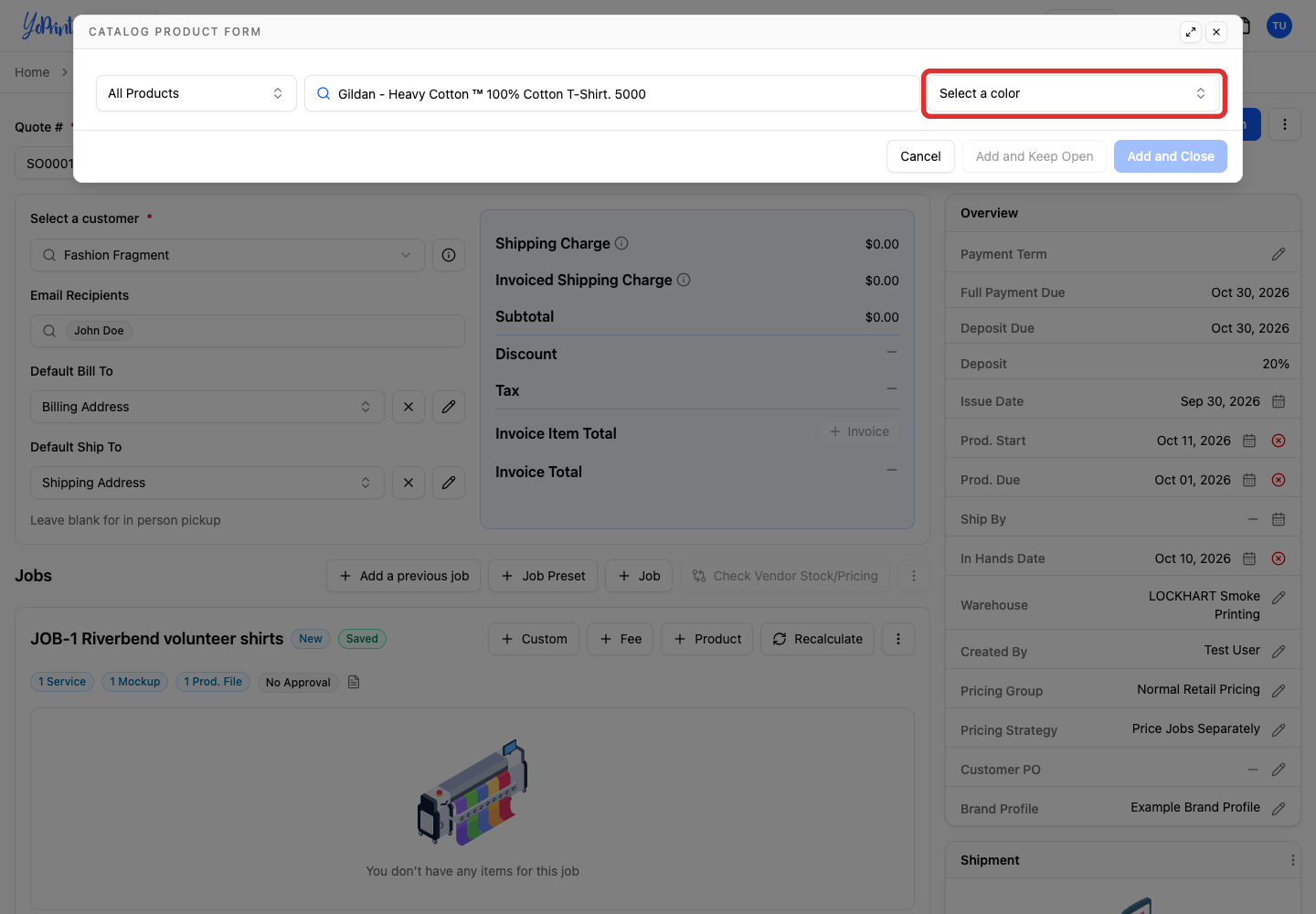The image size is (1316, 914).
Task: Open the Shipping Address dropdown
Action: point(207,483)
